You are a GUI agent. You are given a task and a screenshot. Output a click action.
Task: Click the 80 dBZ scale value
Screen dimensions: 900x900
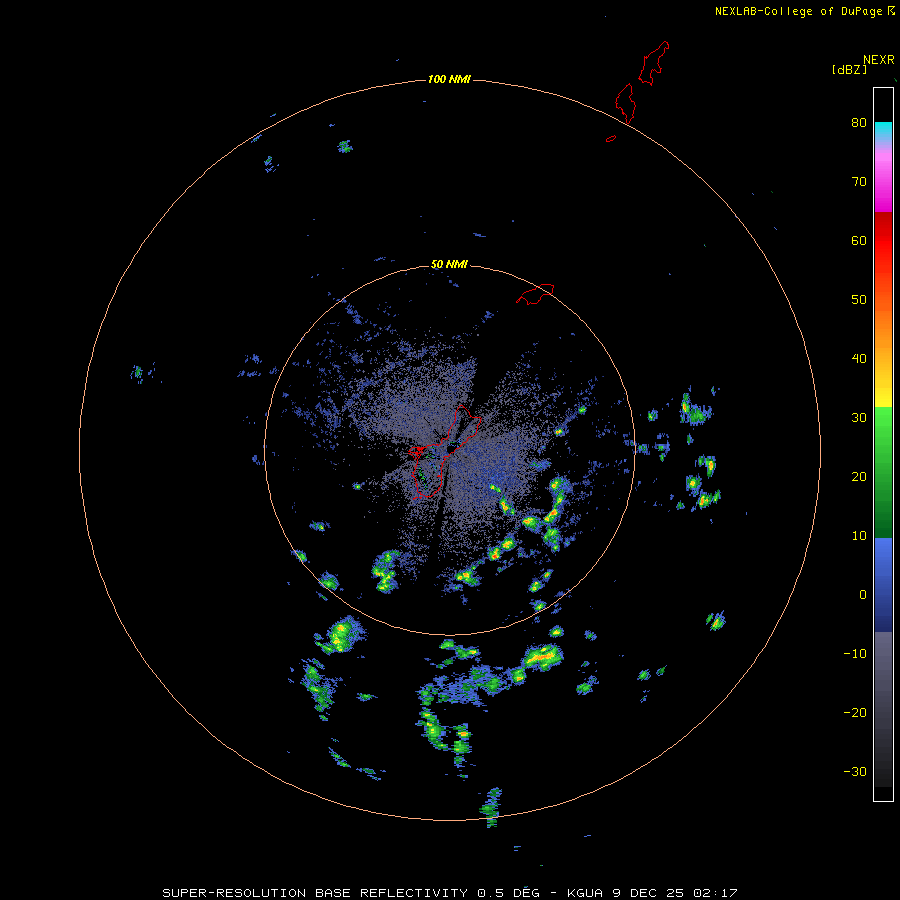[859, 123]
